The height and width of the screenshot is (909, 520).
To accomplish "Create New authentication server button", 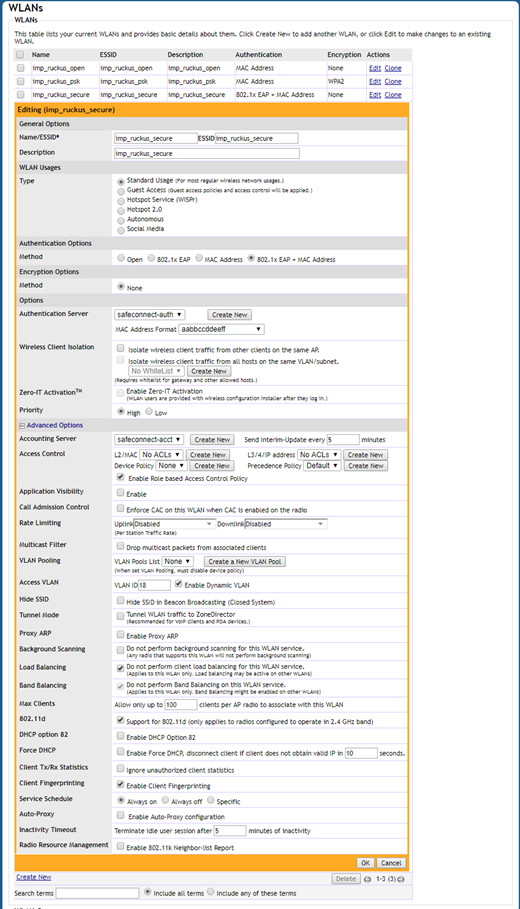I will (x=230, y=315).
